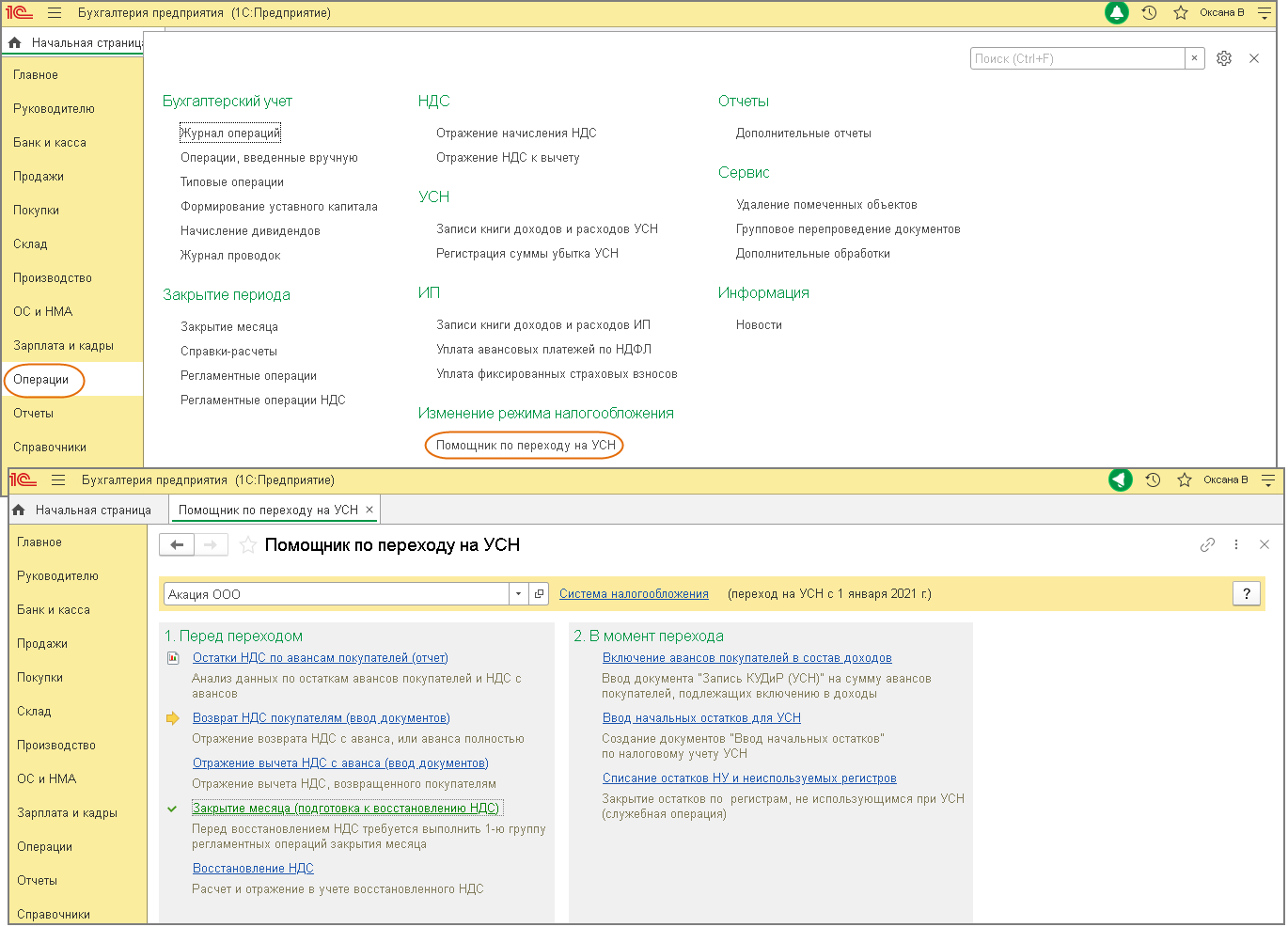
Task: Open Регламентные операции НДС
Action: point(263,401)
